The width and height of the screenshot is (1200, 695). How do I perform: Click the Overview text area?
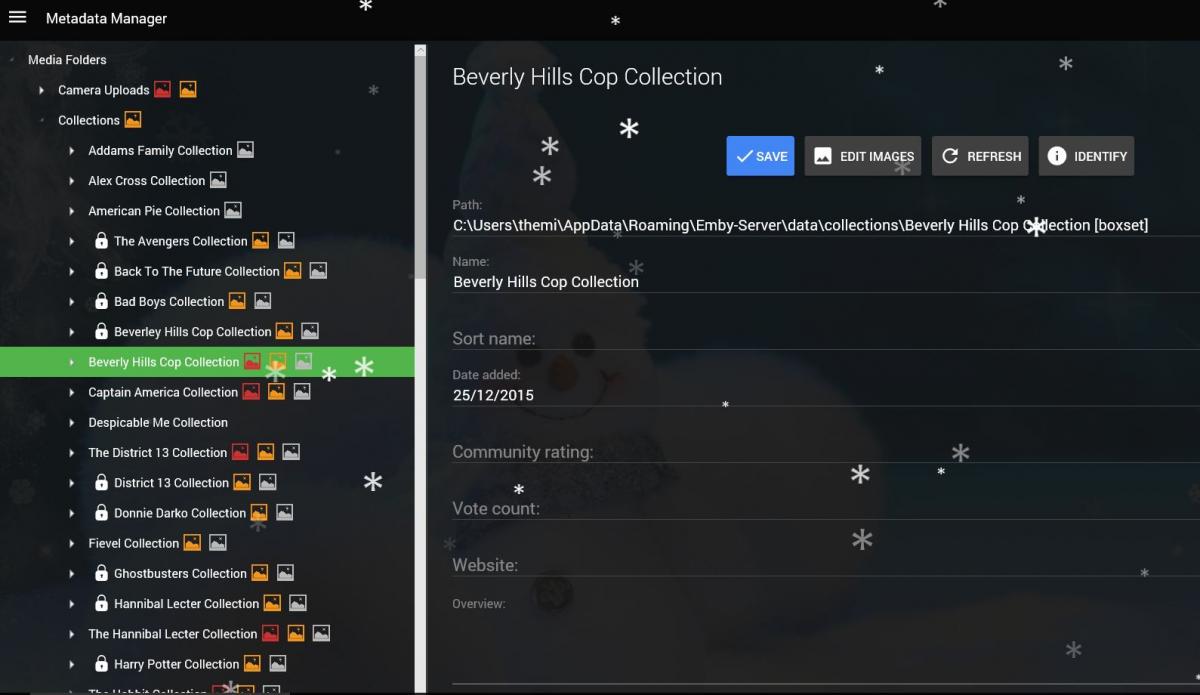(826, 648)
